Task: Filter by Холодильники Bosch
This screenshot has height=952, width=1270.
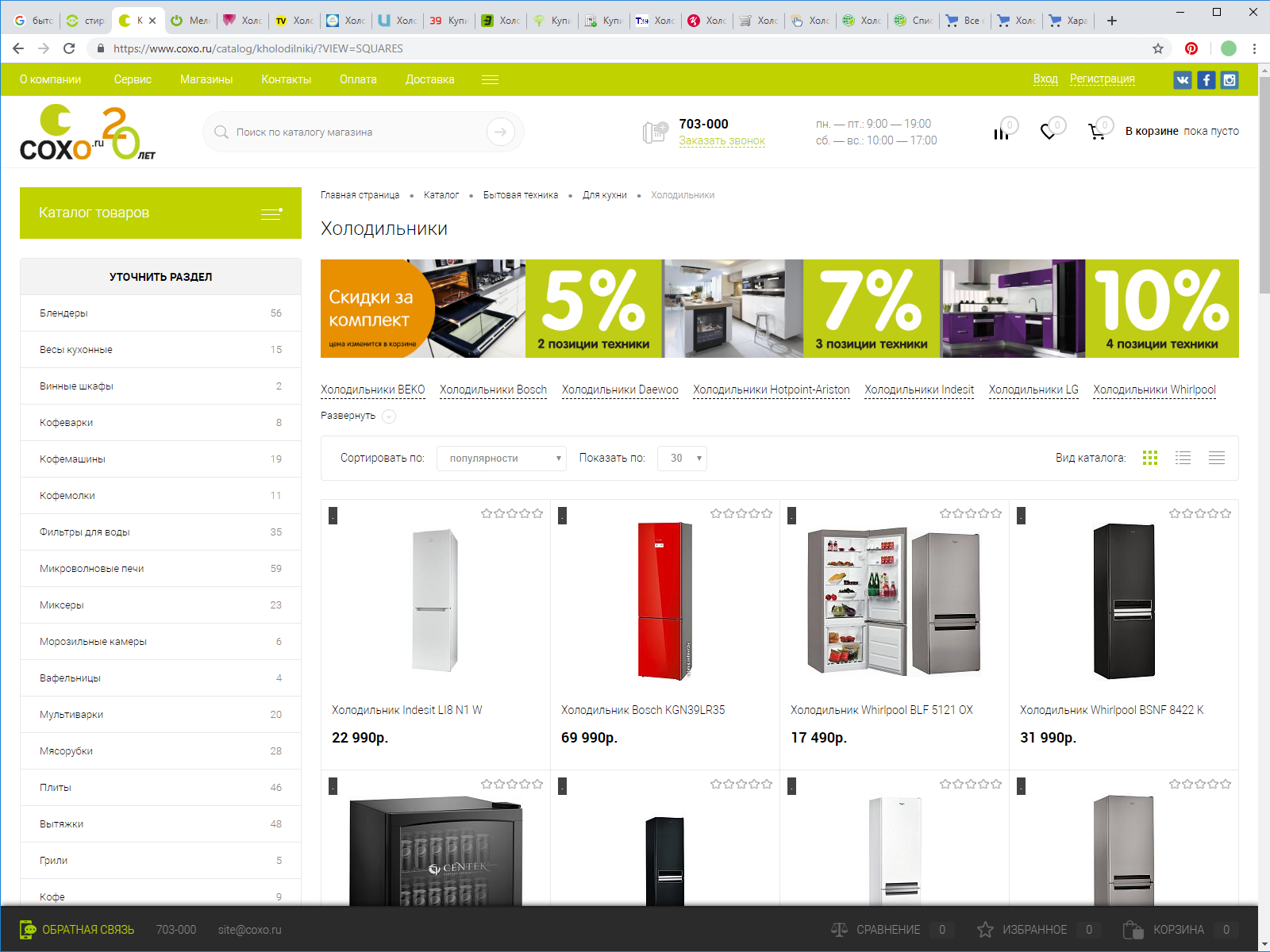Action: (x=494, y=390)
